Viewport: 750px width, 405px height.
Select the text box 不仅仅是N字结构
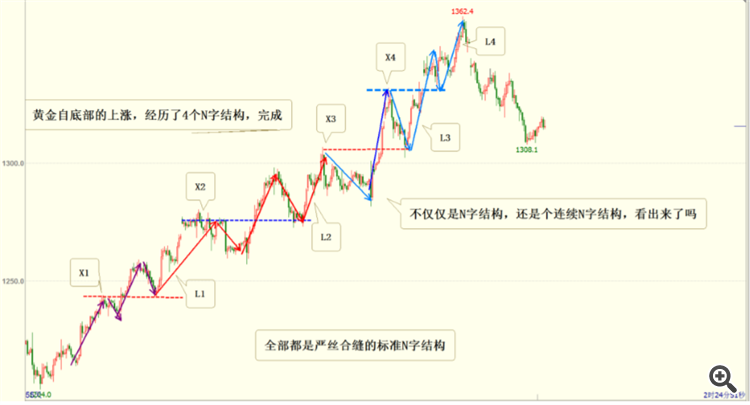553,214
